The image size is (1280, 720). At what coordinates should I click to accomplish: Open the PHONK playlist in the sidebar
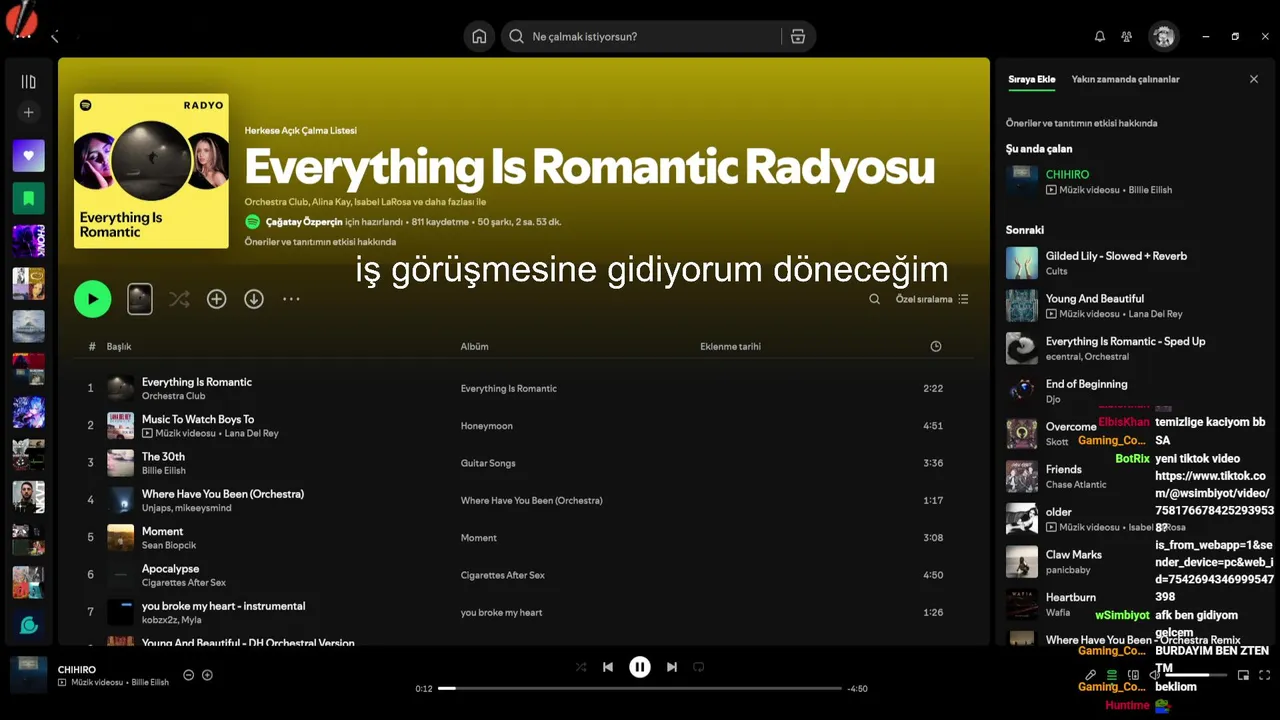[29, 241]
